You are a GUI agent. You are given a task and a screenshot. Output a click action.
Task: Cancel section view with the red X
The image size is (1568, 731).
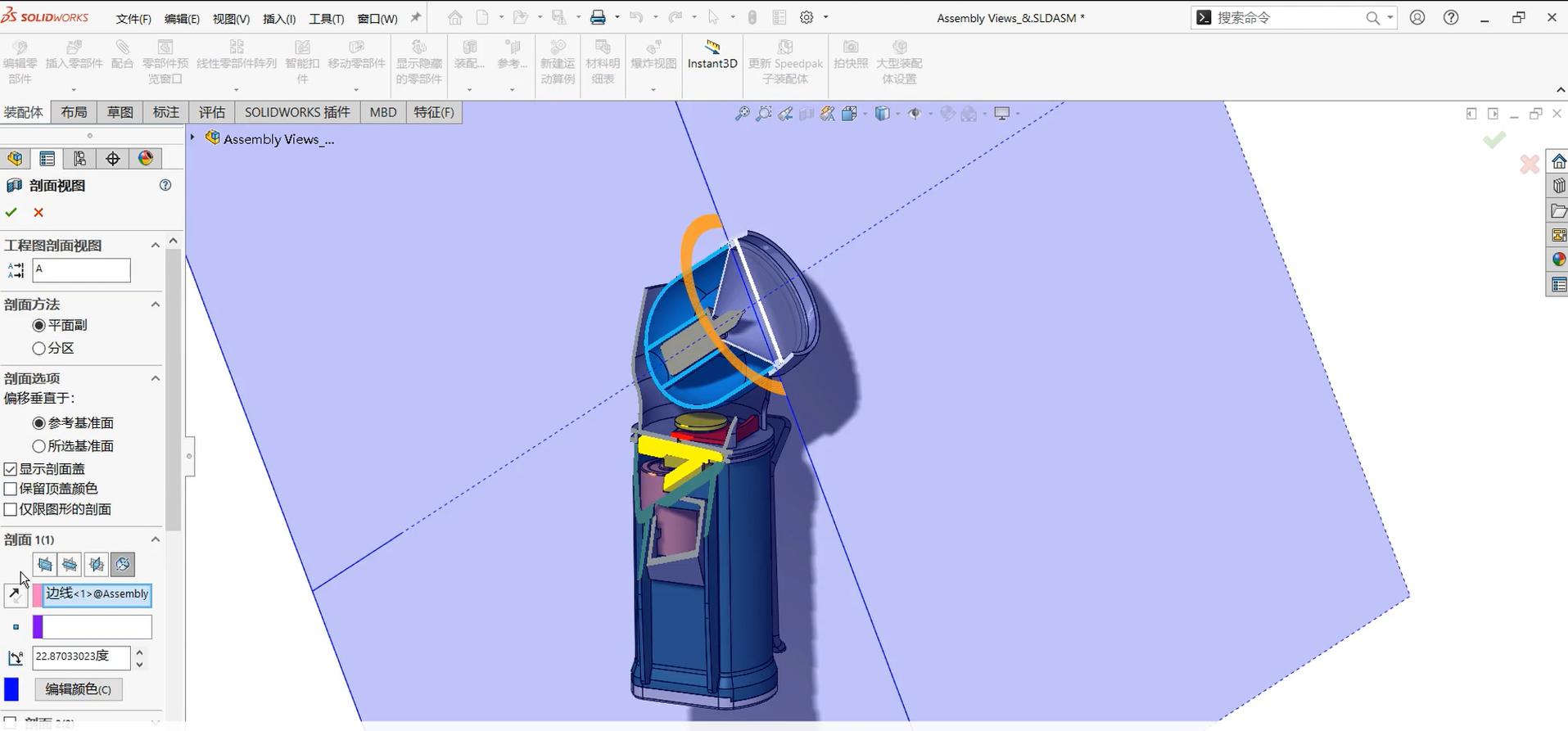point(38,213)
